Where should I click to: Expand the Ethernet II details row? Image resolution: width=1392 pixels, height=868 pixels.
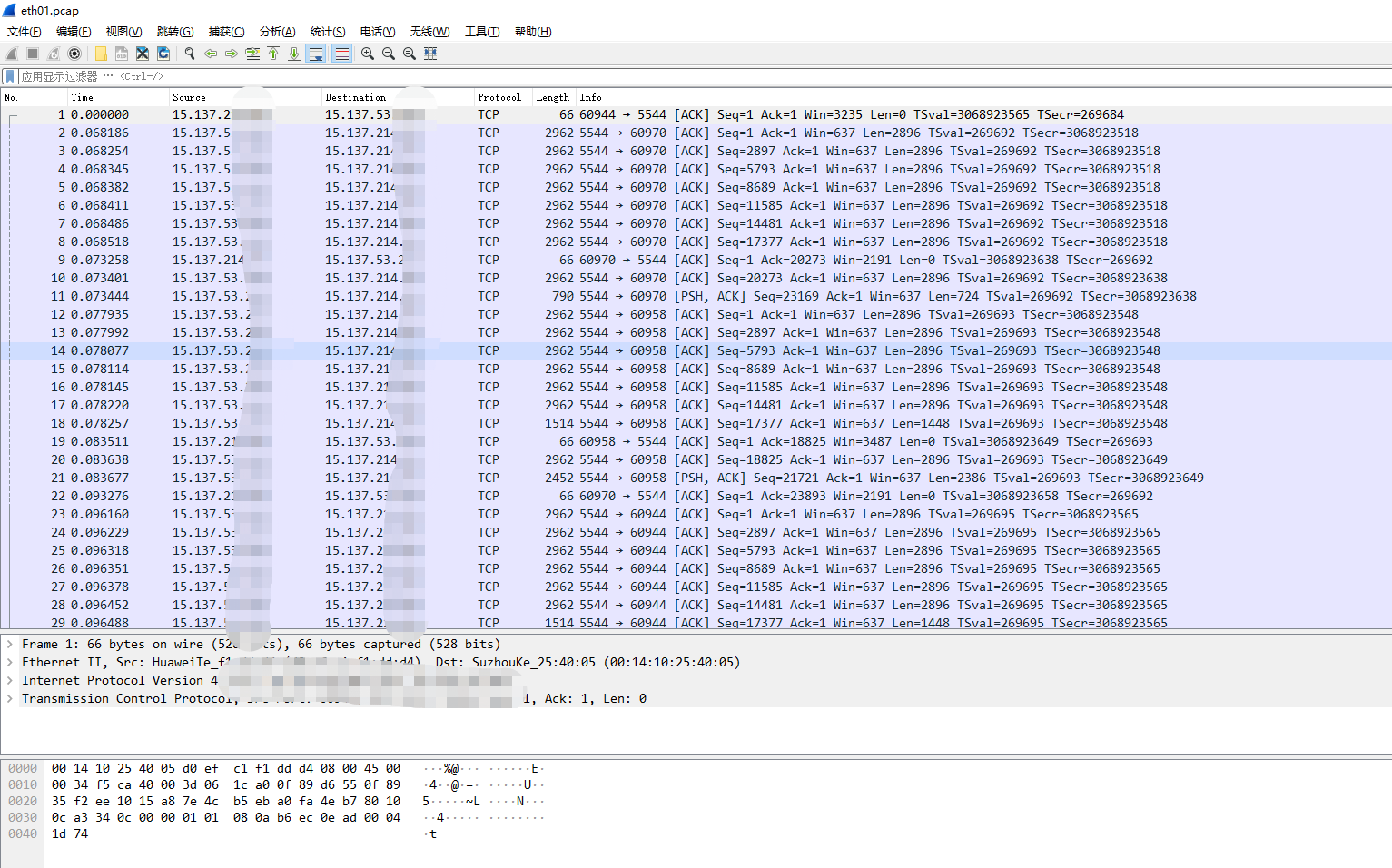[x=10, y=662]
